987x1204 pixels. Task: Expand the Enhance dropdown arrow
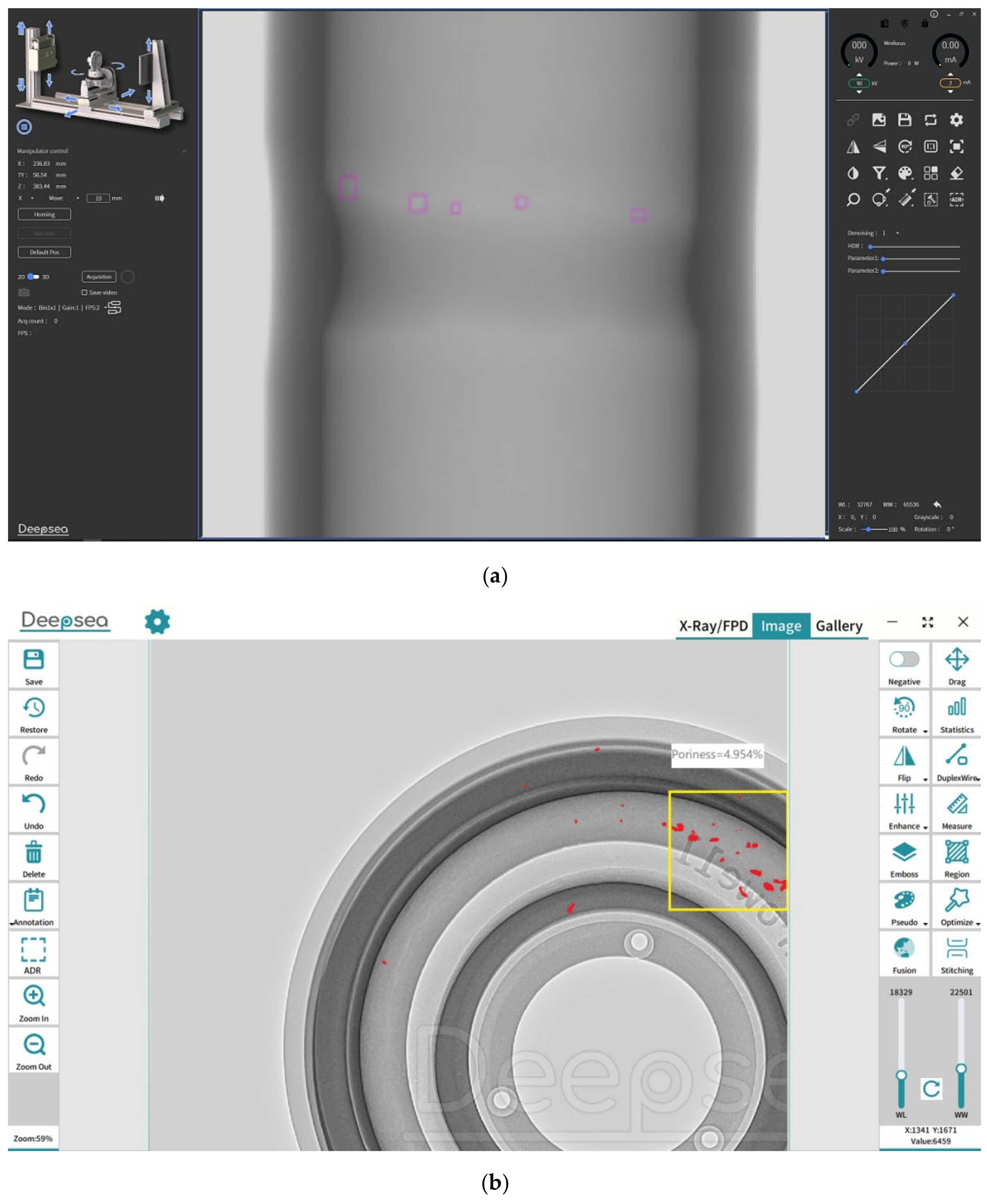click(925, 828)
